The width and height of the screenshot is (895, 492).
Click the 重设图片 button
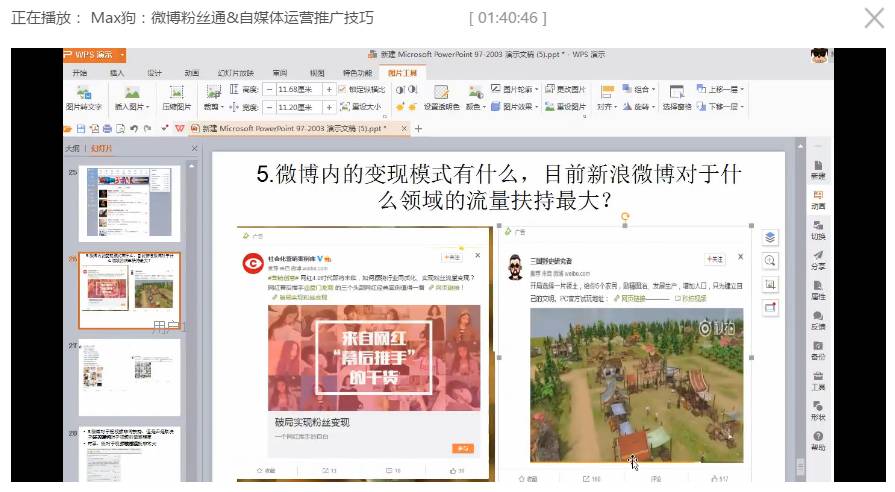tap(566, 107)
